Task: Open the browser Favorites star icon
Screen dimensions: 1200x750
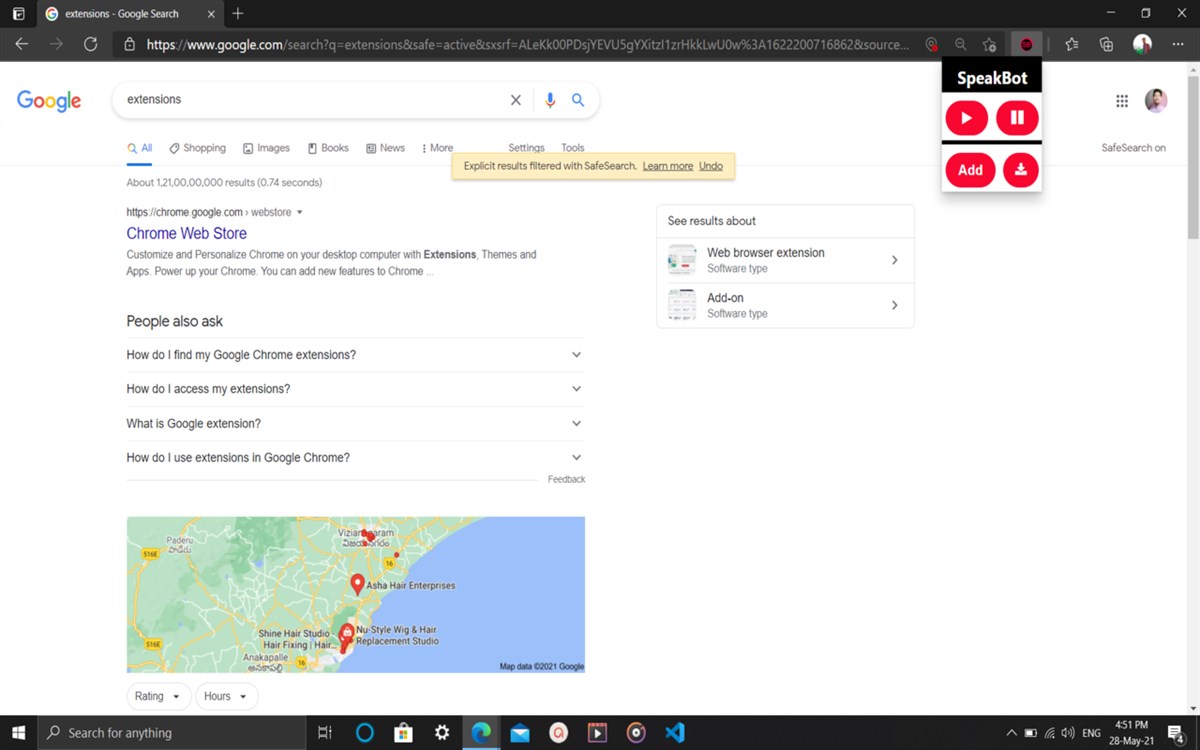Action: click(x=1072, y=44)
